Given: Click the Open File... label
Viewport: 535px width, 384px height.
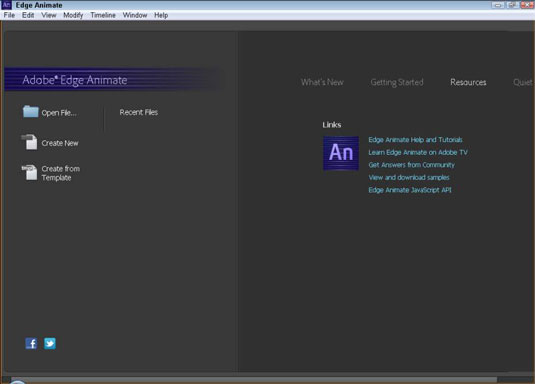Looking at the screenshot, I should pyautogui.click(x=59, y=113).
